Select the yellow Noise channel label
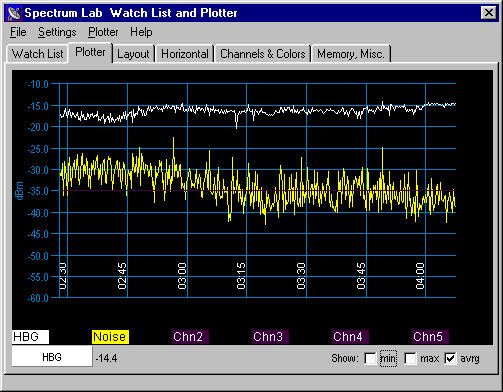 pos(110,337)
